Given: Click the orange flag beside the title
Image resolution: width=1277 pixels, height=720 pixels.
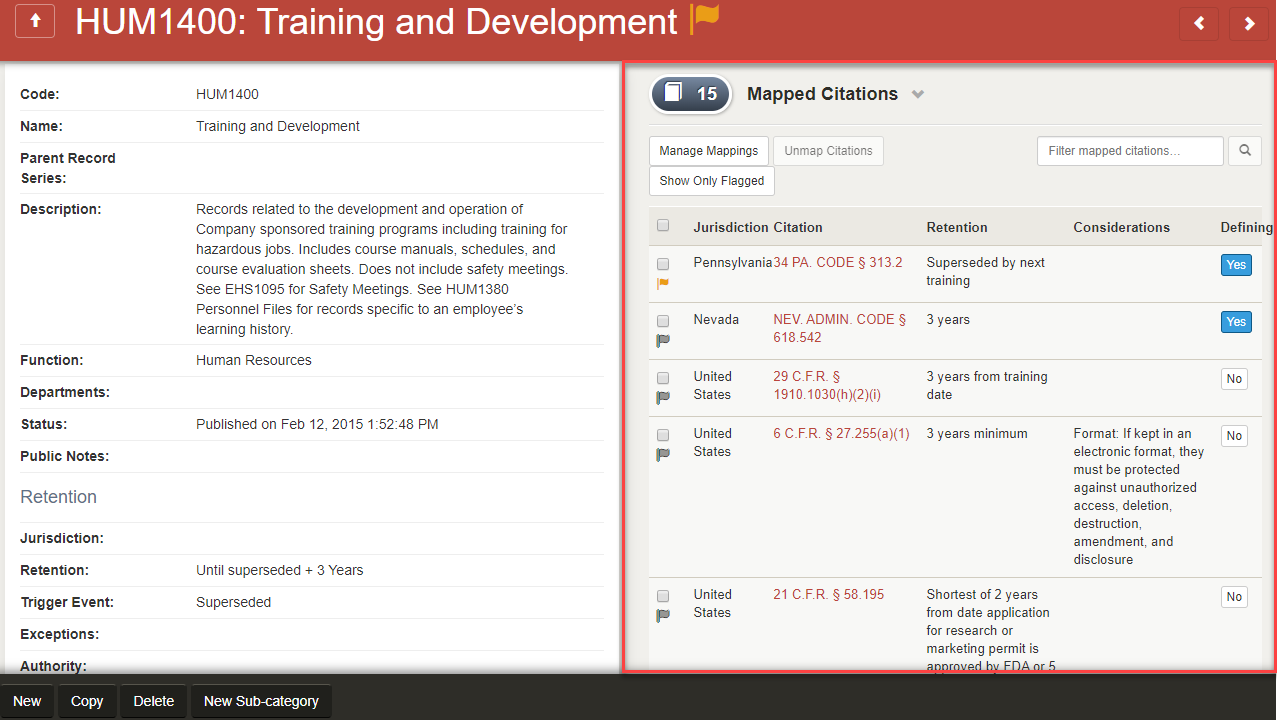Looking at the screenshot, I should 705,18.
